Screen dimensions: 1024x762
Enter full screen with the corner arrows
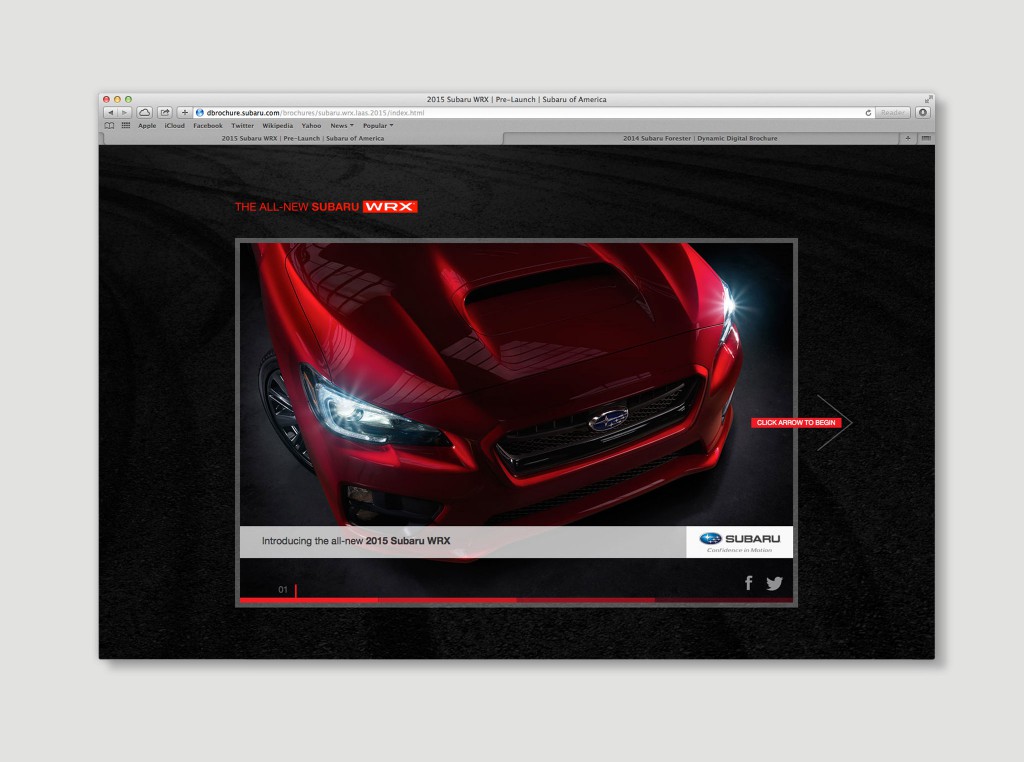[928, 99]
